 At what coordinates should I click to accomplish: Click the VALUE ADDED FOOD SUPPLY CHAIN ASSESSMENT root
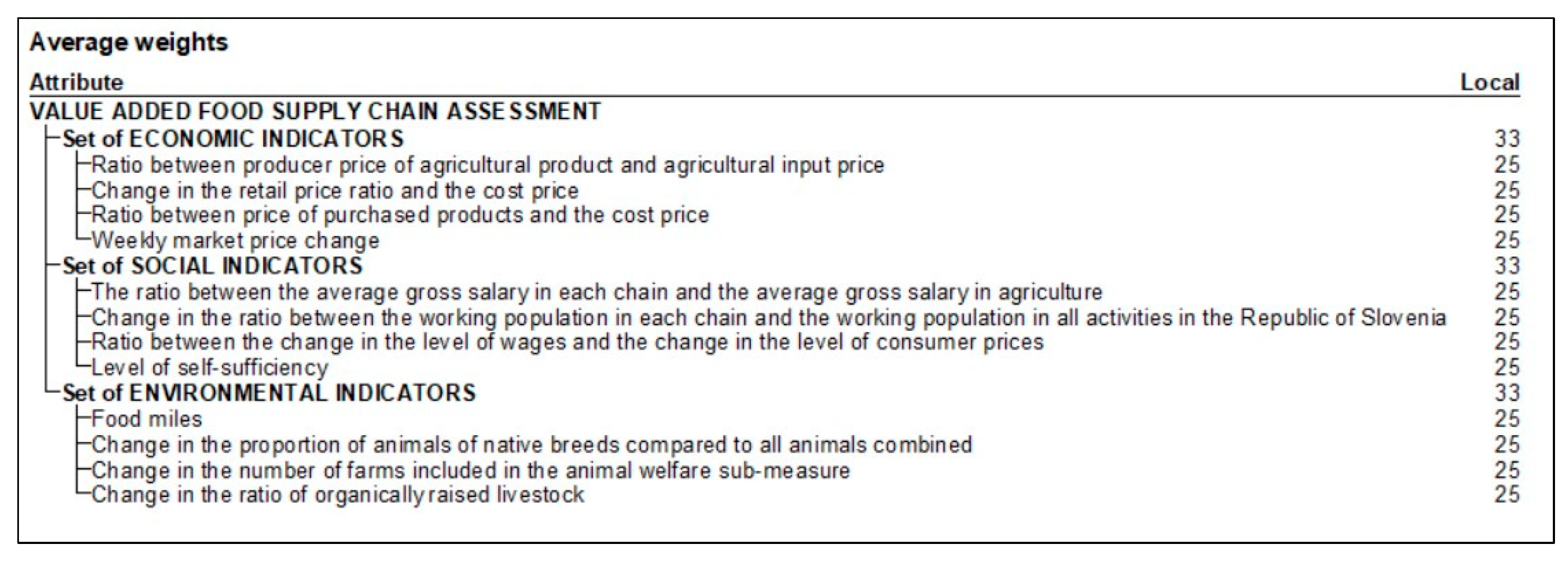[x=315, y=112]
